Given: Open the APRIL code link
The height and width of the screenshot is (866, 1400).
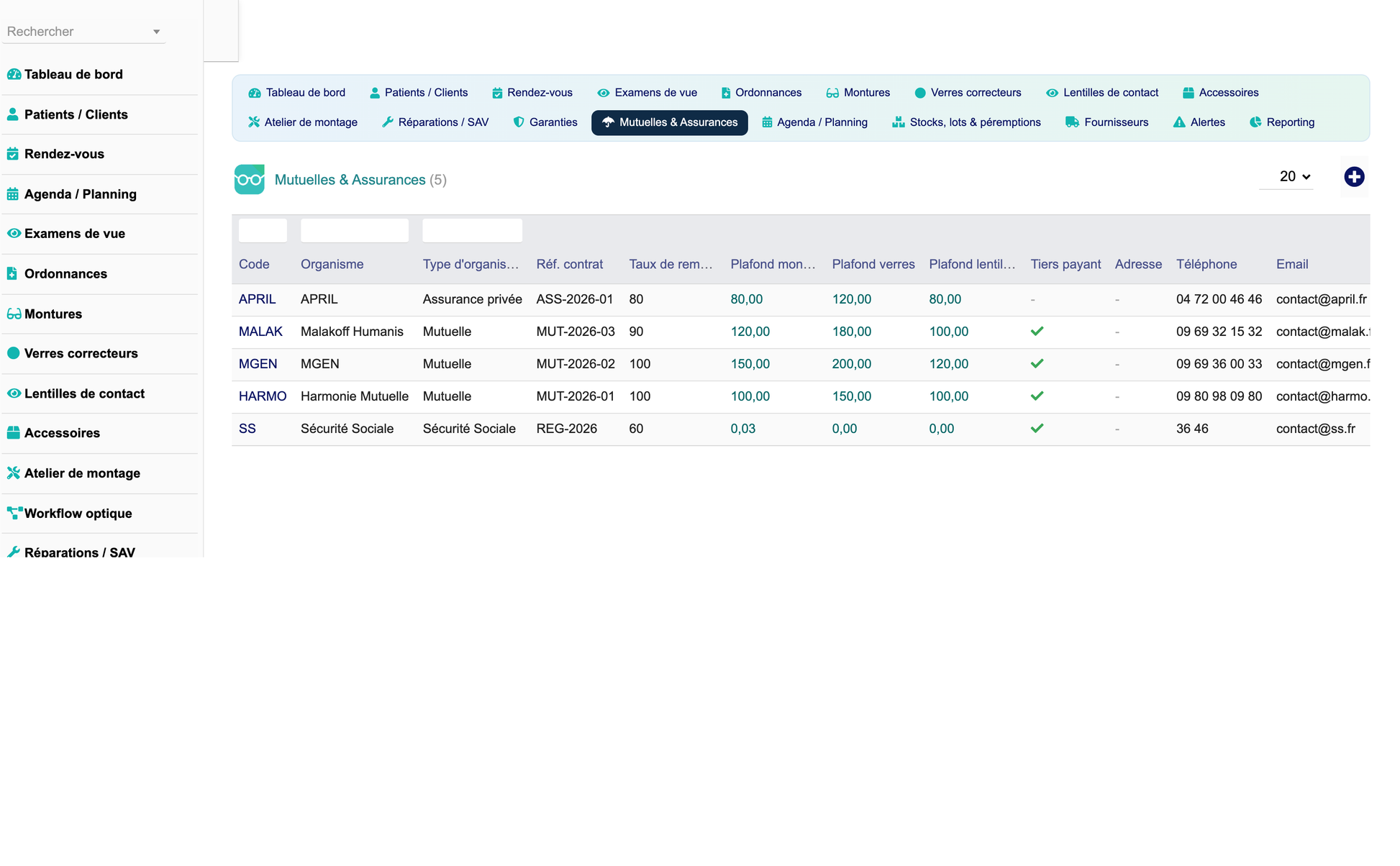Looking at the screenshot, I should coord(257,299).
